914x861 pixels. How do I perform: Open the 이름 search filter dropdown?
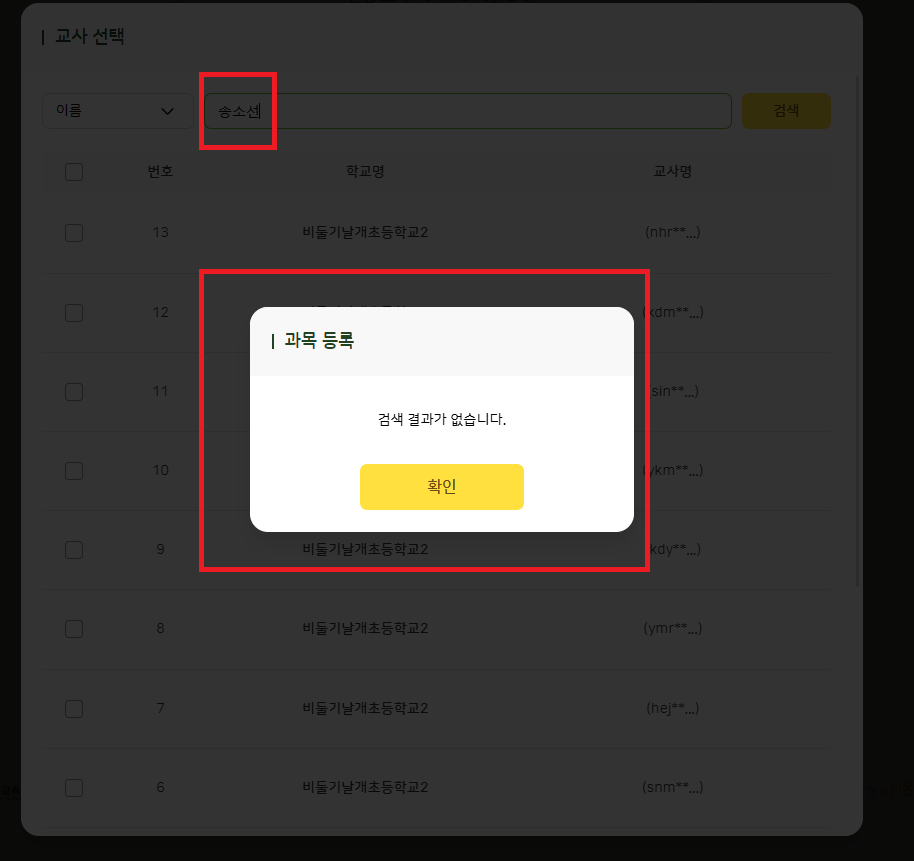[x=117, y=111]
